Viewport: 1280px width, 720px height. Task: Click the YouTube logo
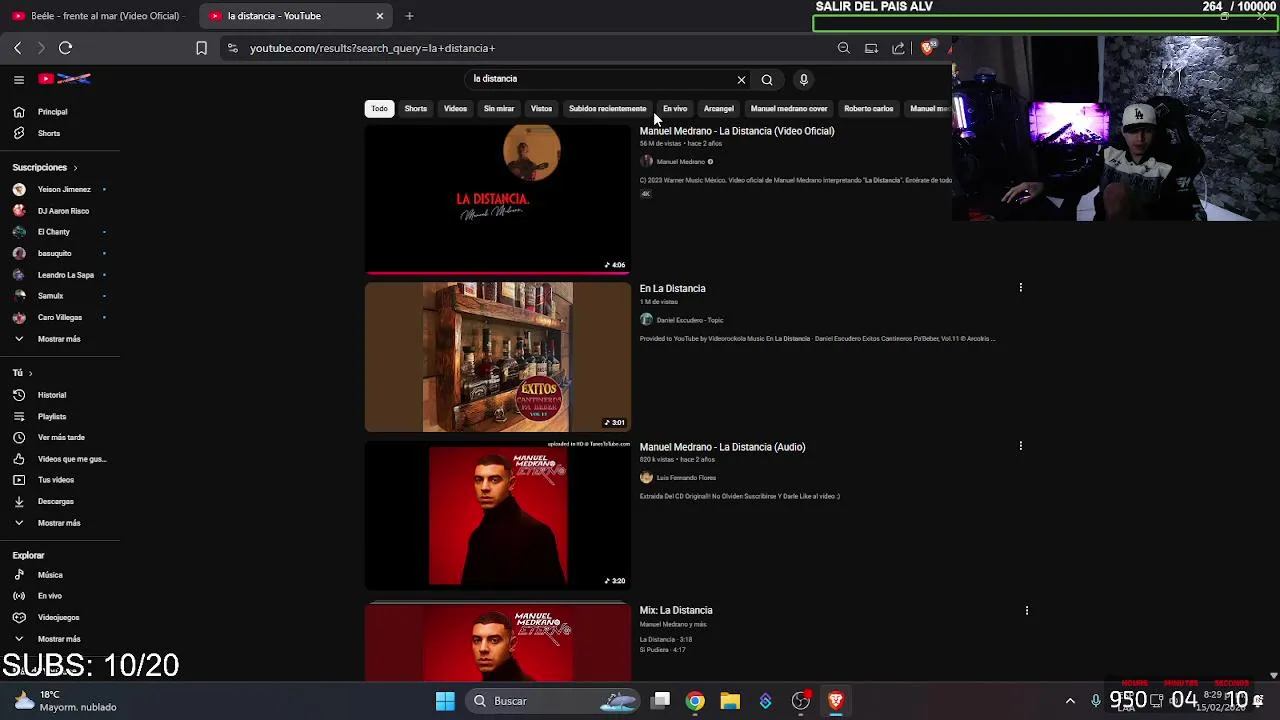click(65, 79)
